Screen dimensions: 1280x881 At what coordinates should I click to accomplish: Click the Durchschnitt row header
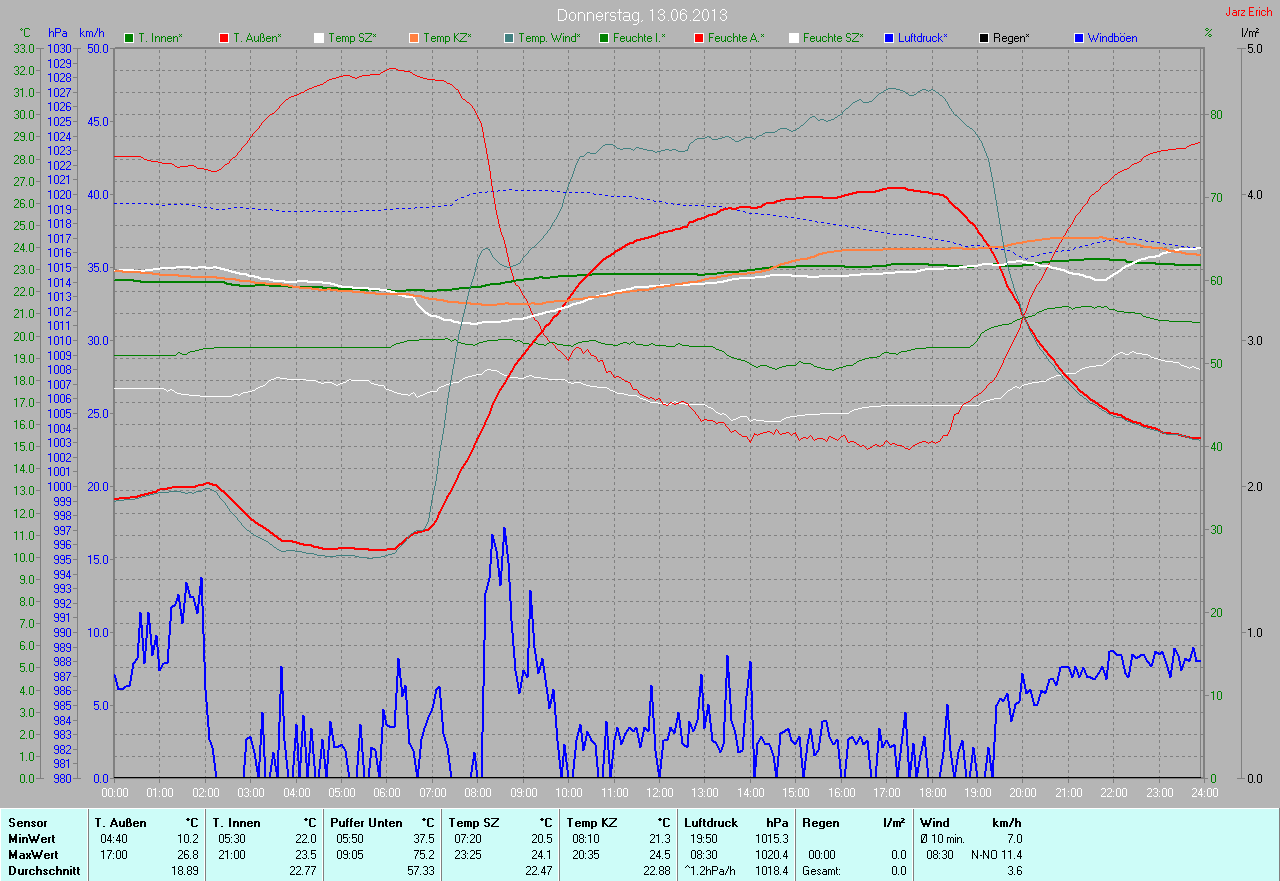pyautogui.click(x=44, y=871)
